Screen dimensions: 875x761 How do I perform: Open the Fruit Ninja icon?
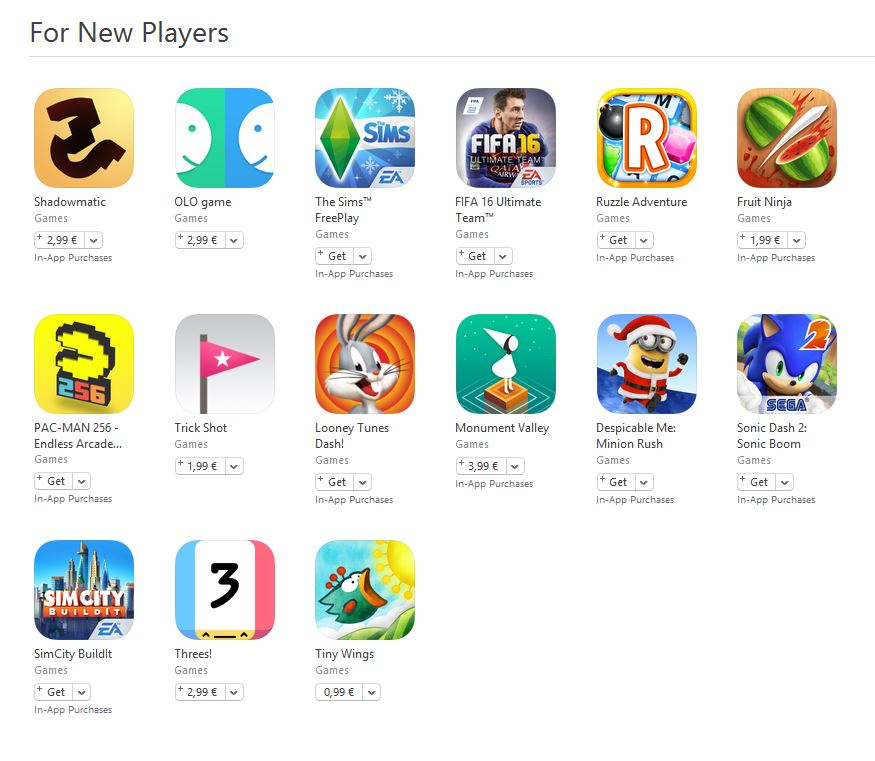coord(787,138)
